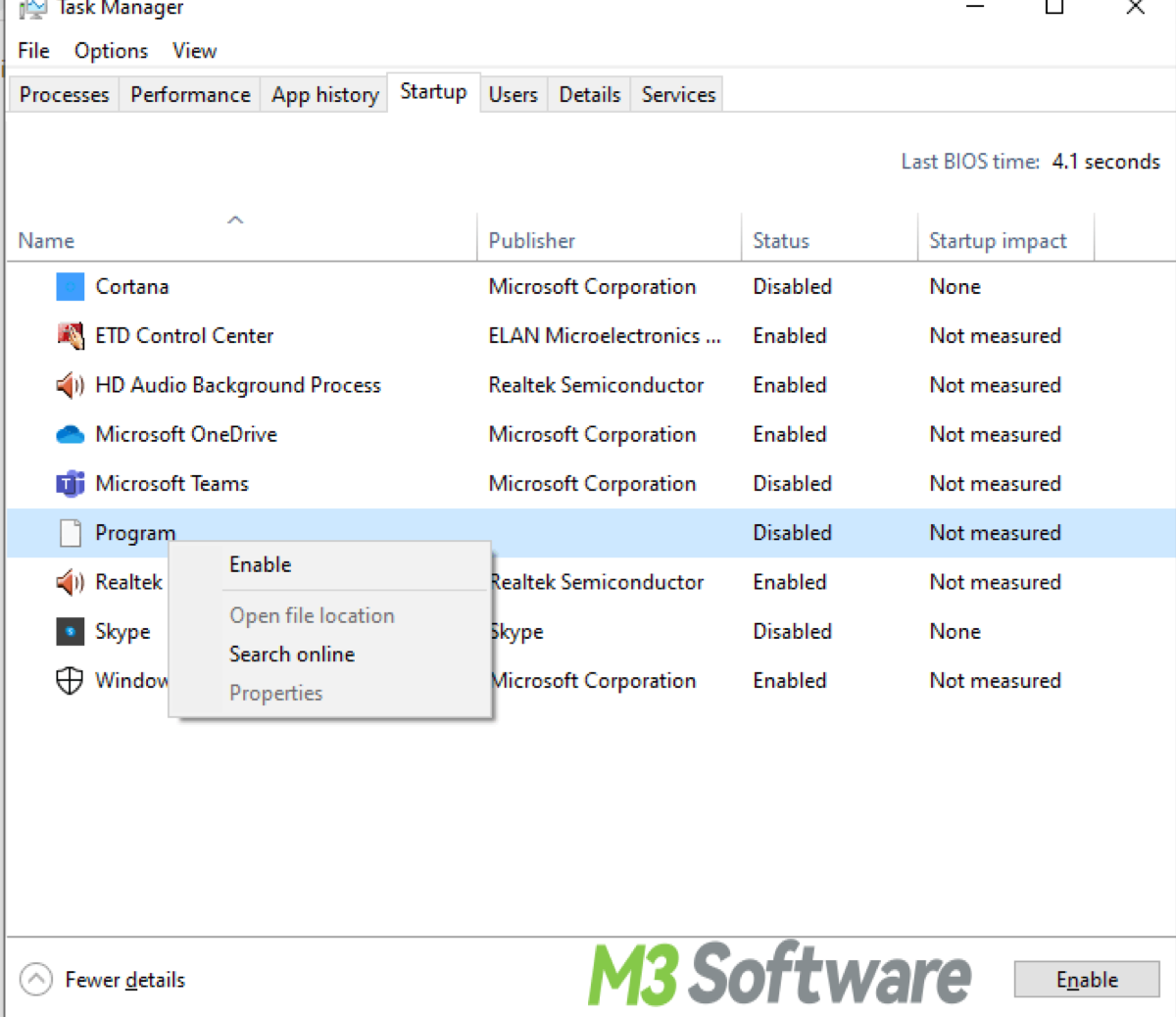Switch to the Processes tab

[x=64, y=95]
